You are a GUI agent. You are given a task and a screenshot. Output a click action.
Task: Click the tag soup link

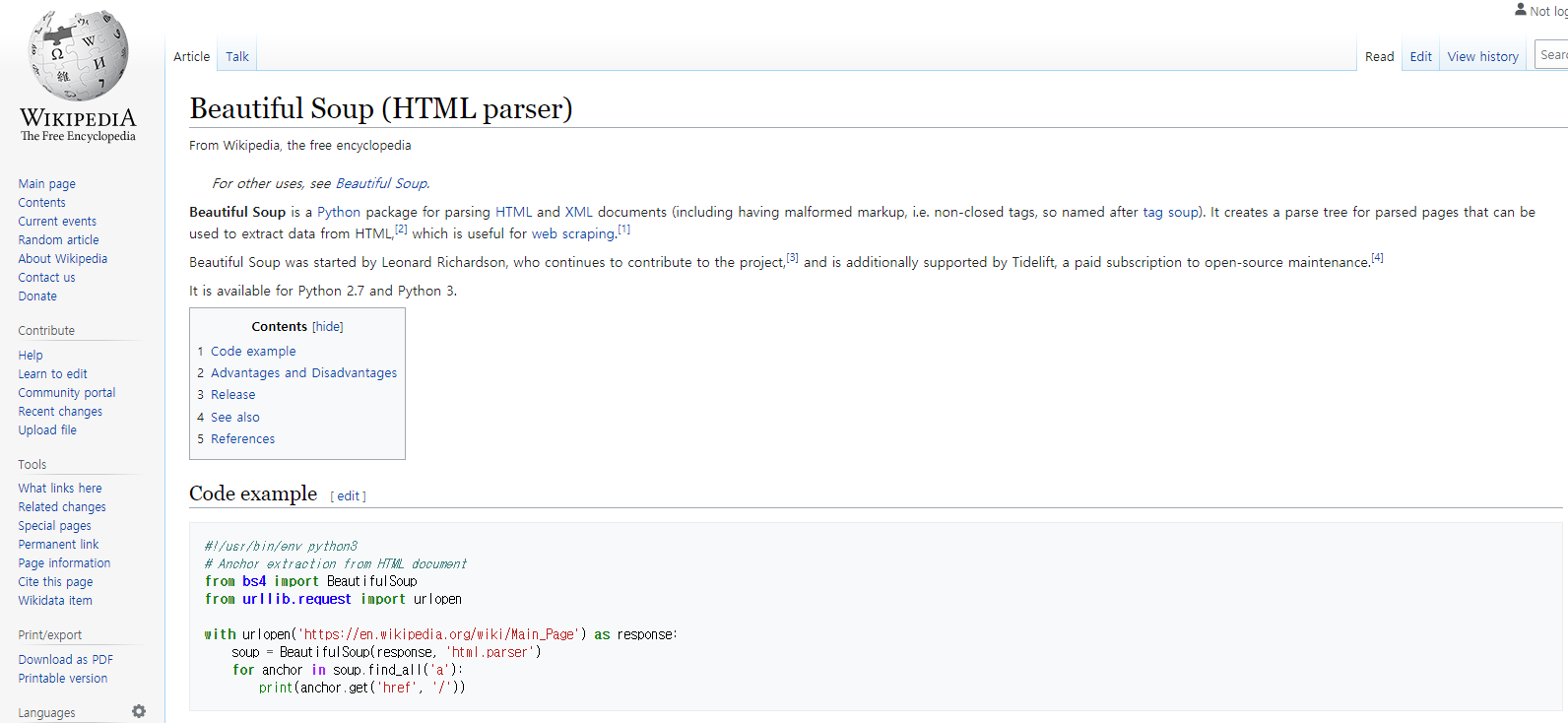(1170, 212)
